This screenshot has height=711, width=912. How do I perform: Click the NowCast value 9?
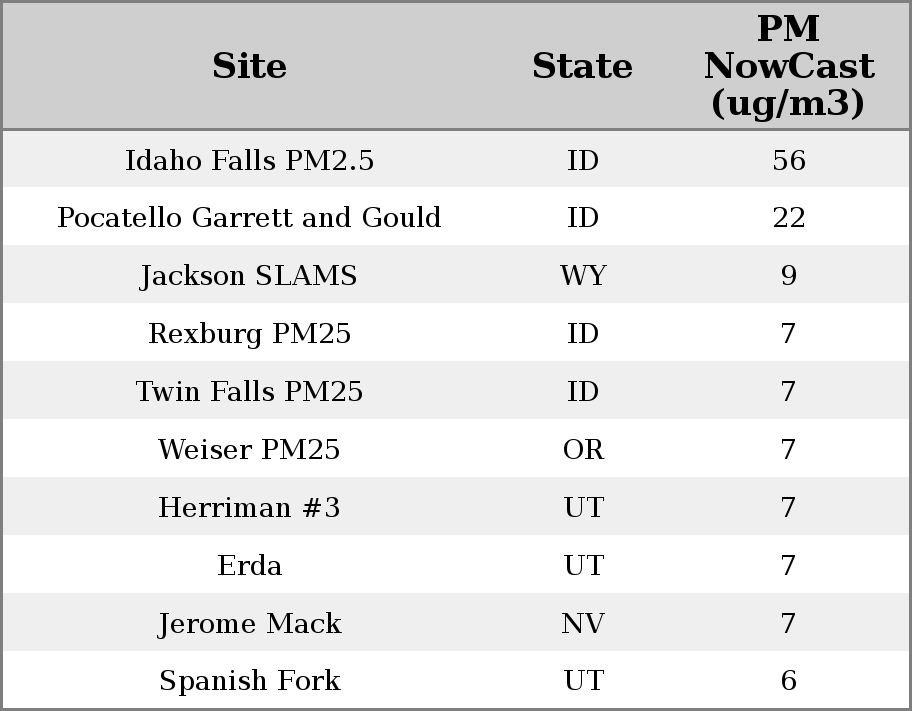point(788,276)
